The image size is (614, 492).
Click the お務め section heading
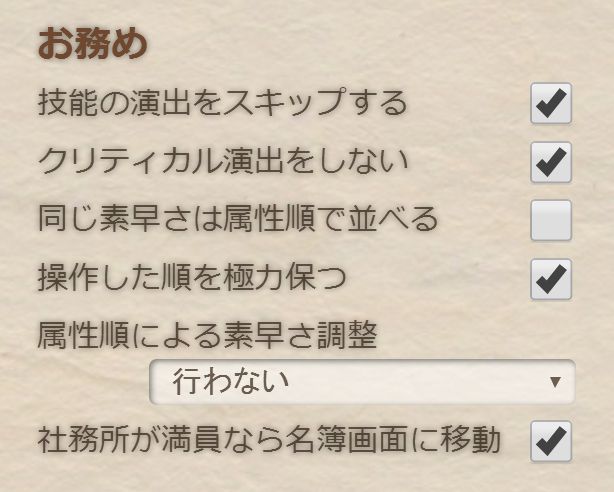(x=92, y=45)
